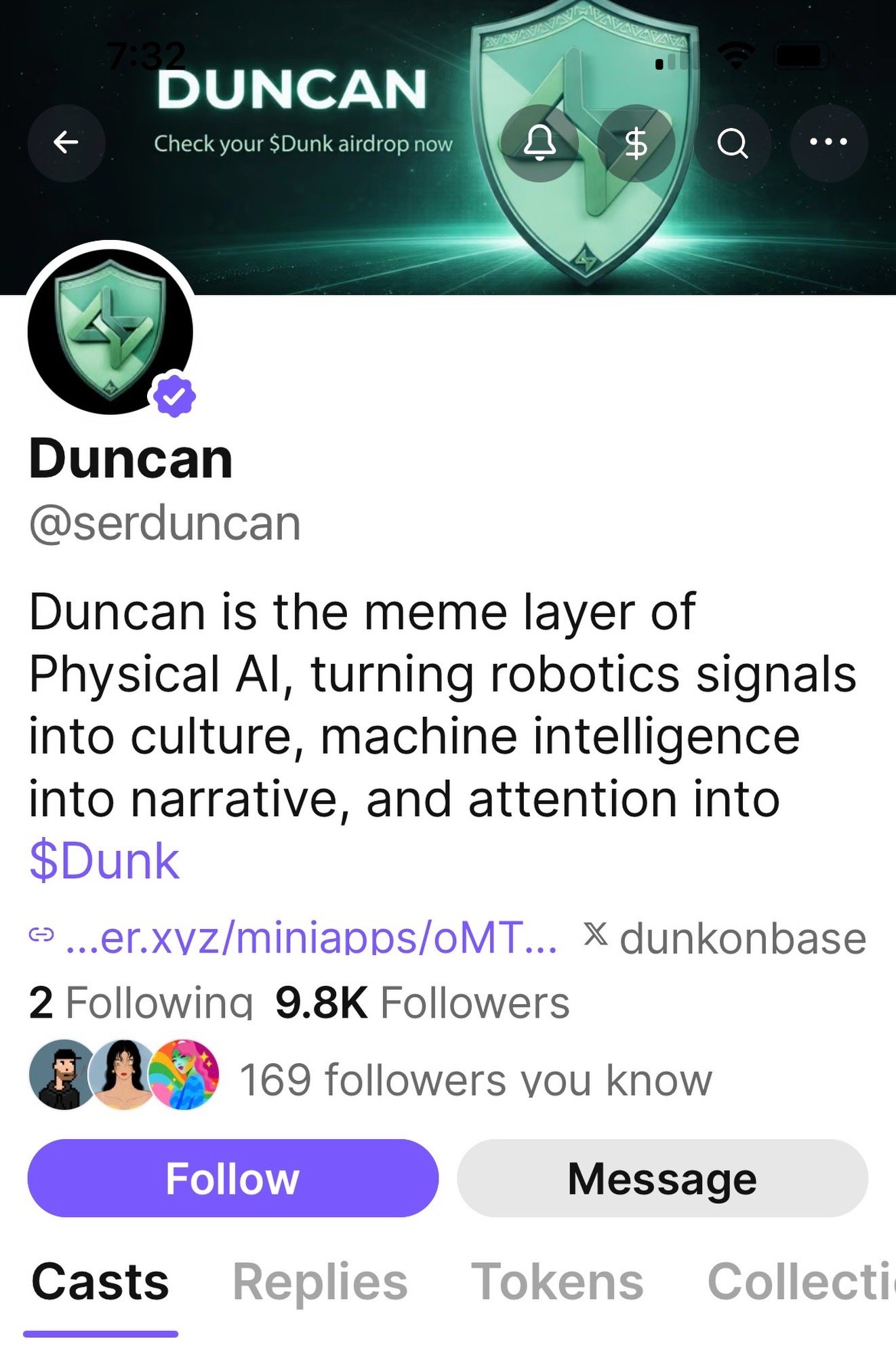Tap the back arrow icon
896x1356 pixels.
[66, 142]
